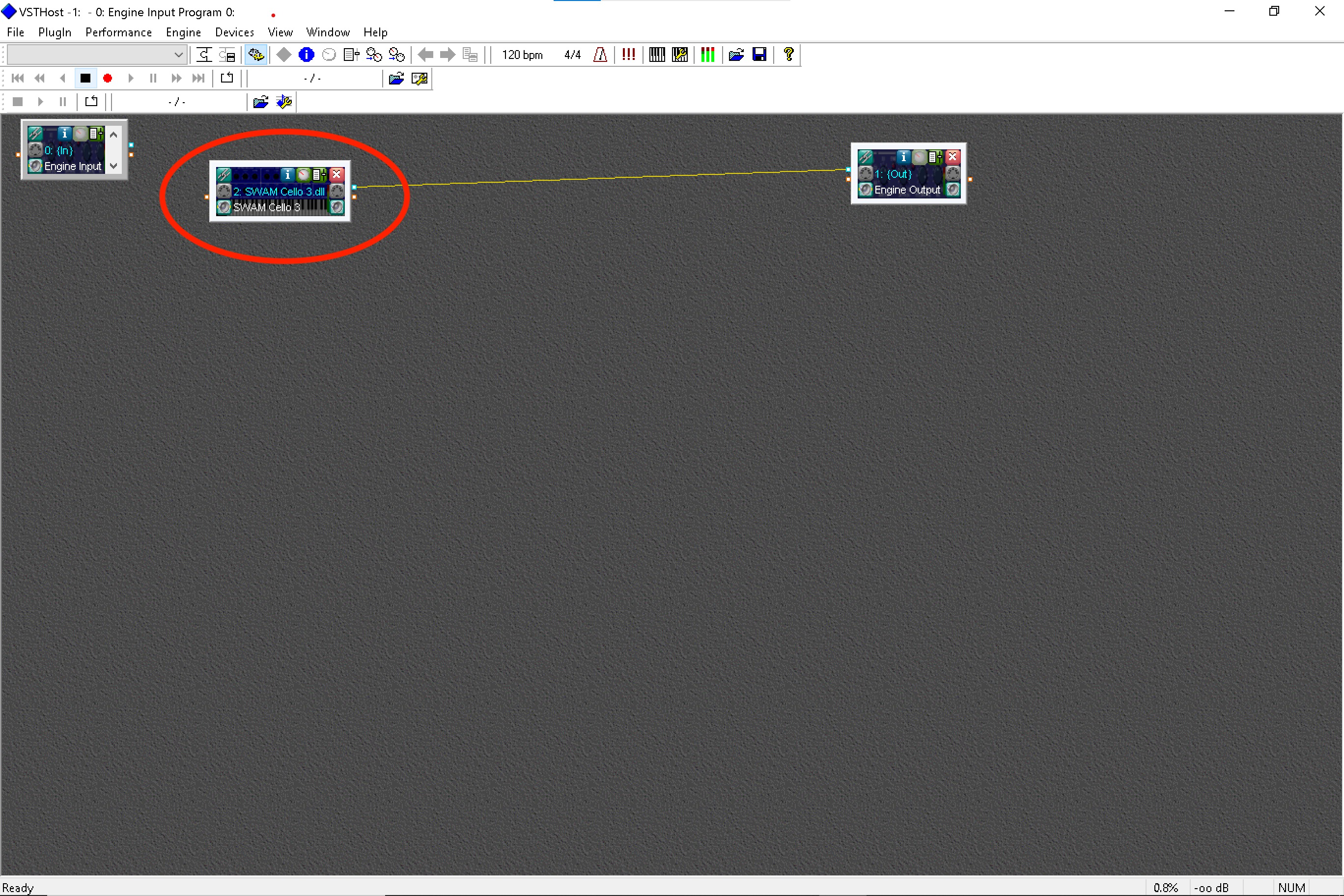Open the MIDI keyboard bar icon
This screenshot has width=1344, height=896.
657,55
